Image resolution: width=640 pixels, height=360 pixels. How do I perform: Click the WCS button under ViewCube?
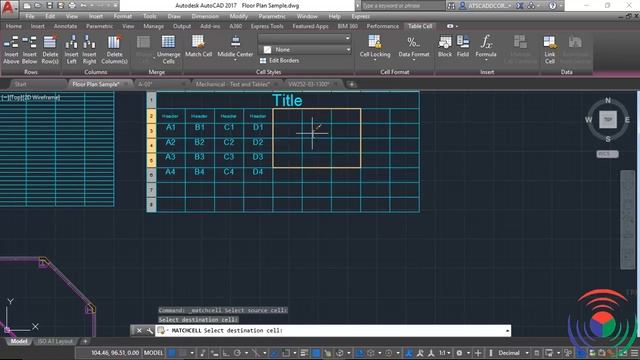click(607, 154)
